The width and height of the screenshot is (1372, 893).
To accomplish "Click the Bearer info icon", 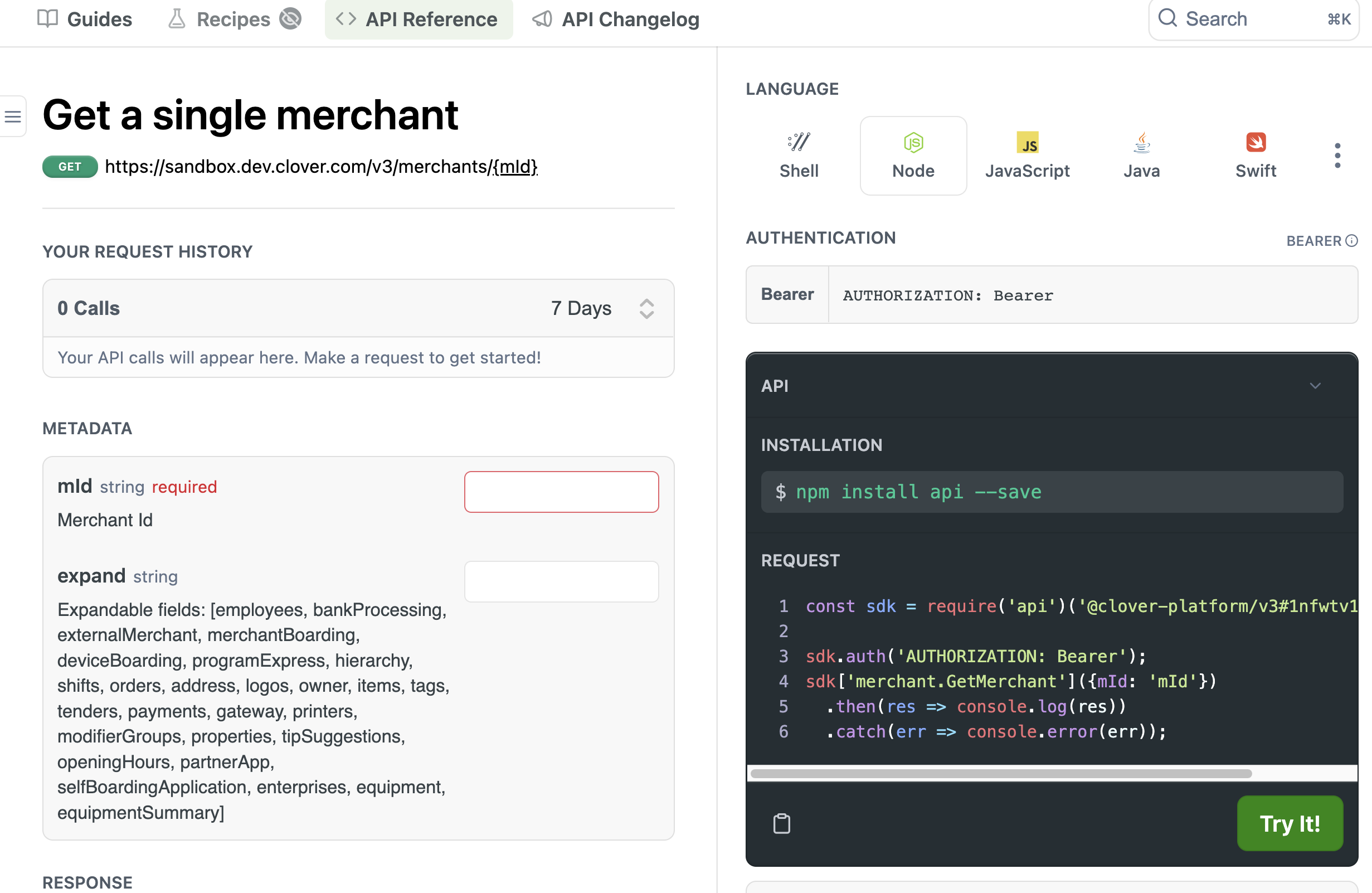I will (1352, 241).
